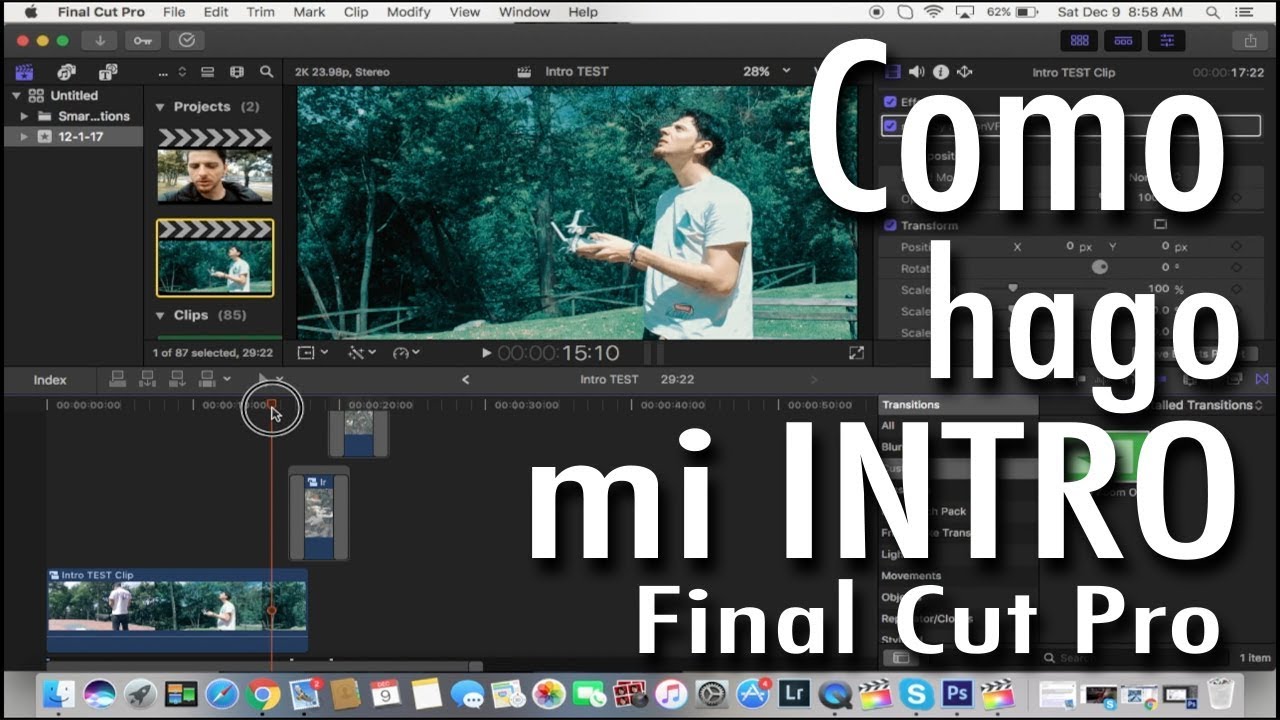
Task: Open clip appearance filmstrip options
Action: tap(237, 72)
